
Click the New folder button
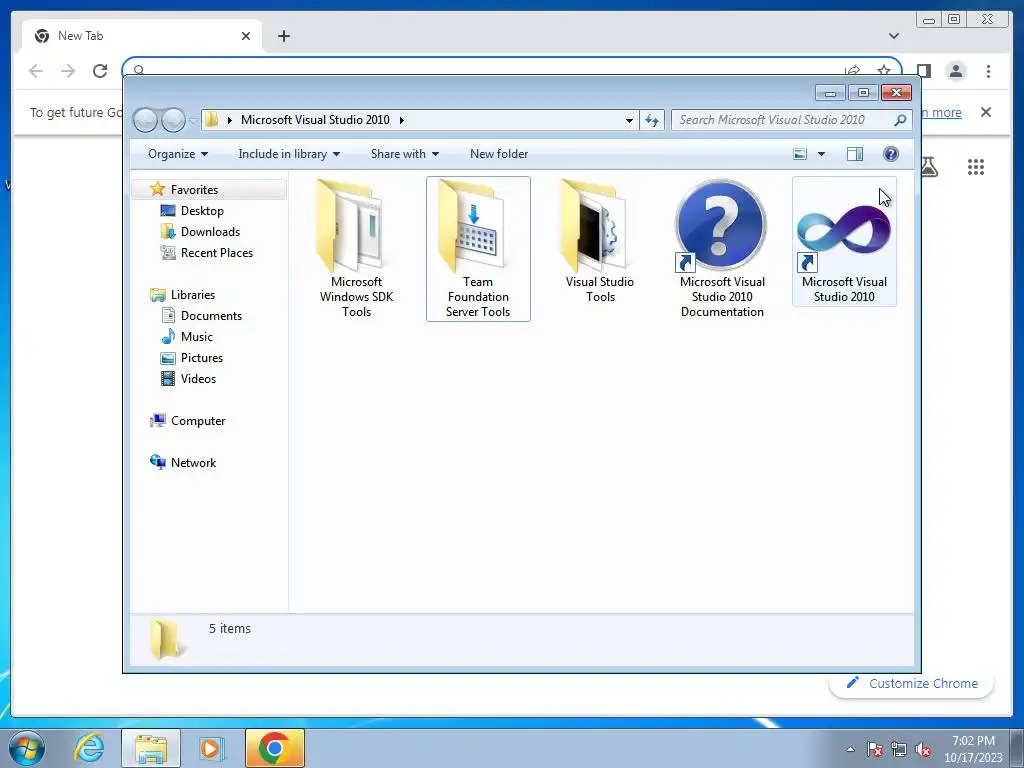499,154
